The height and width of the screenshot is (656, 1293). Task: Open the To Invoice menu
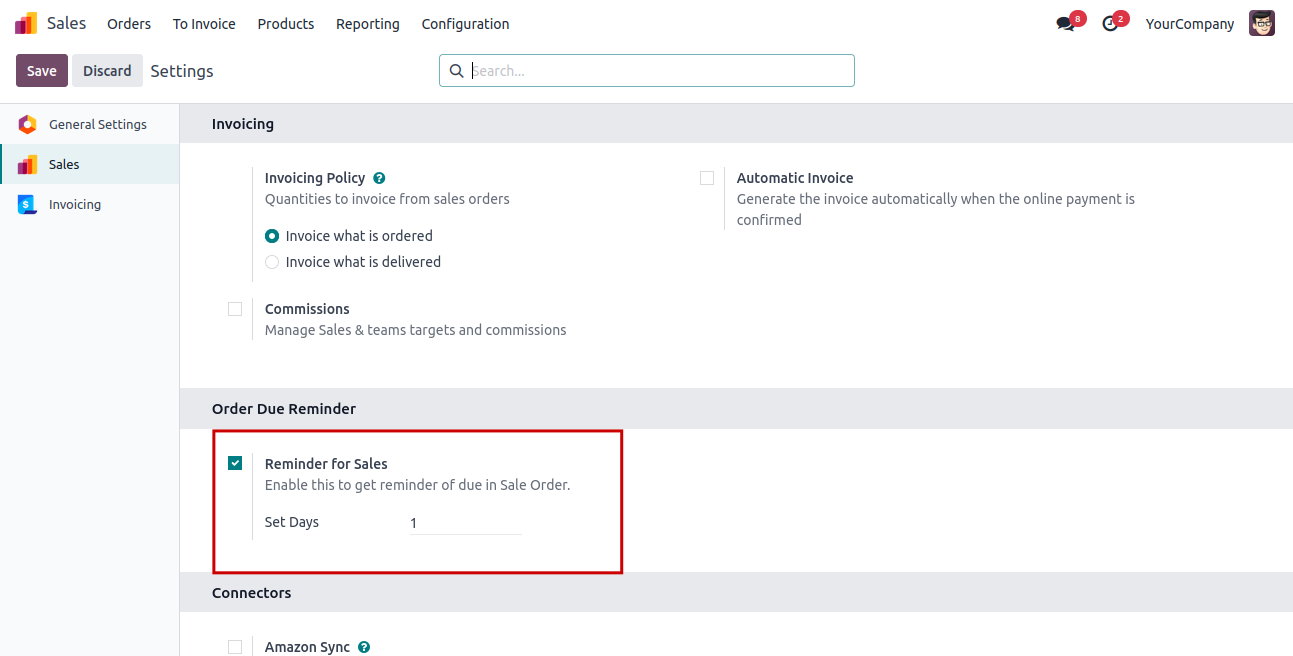pyautogui.click(x=204, y=24)
